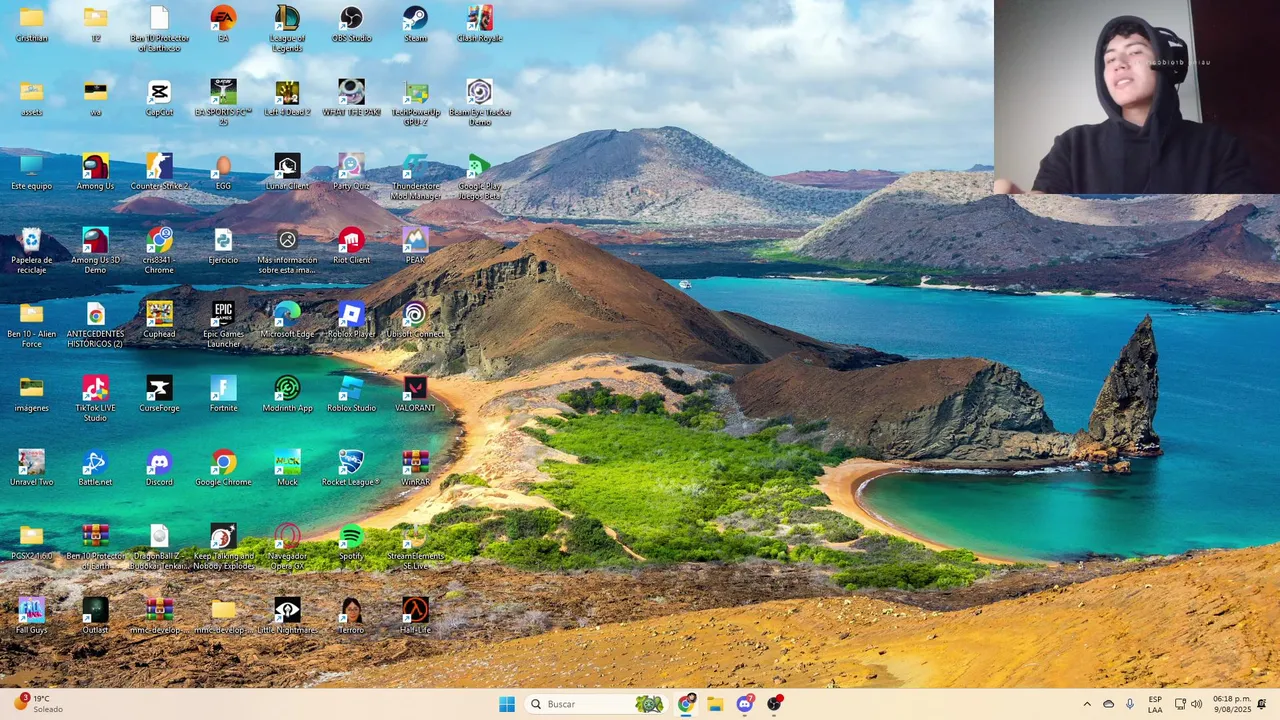Select the CurseForge desktop icon
The image size is (1280, 720).
click(159, 394)
